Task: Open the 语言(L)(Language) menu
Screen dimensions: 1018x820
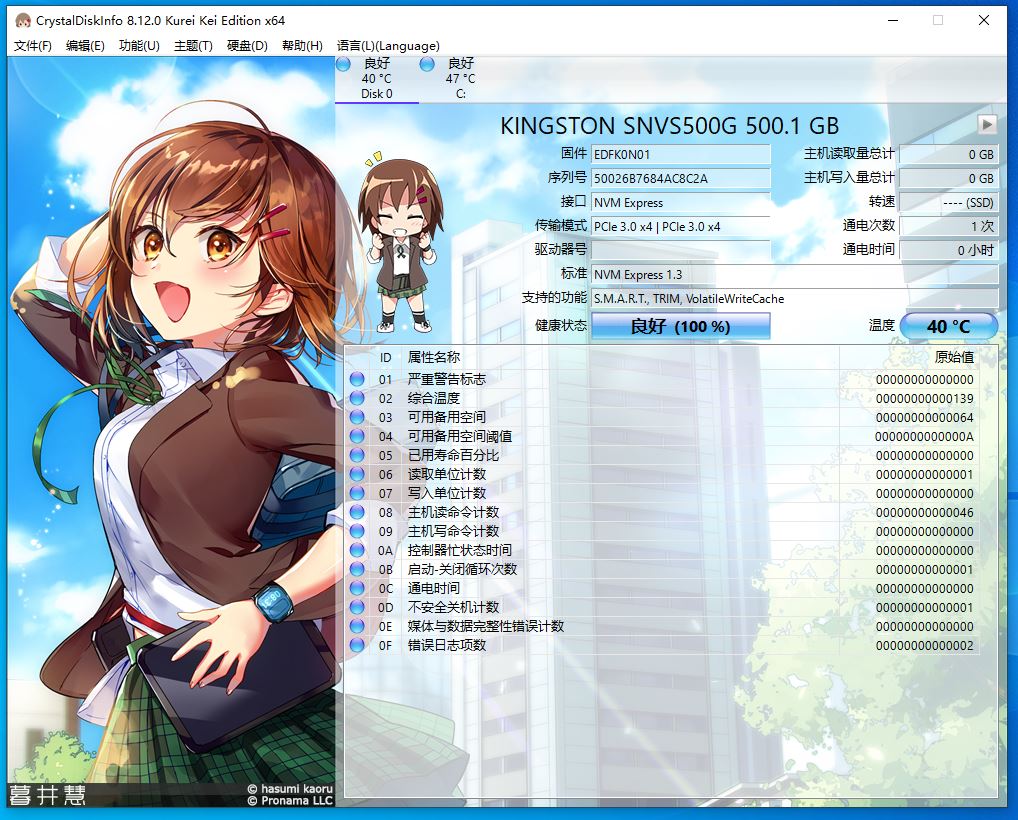Action: tap(388, 45)
